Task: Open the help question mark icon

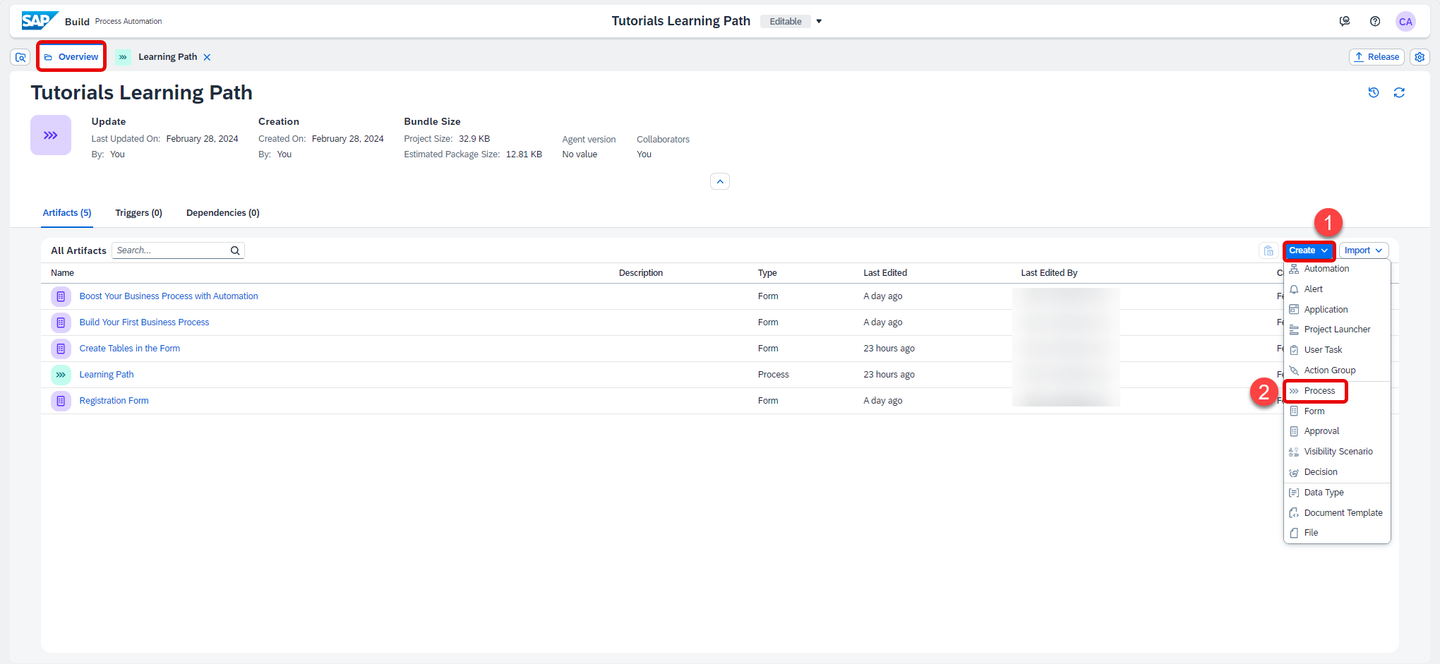Action: tap(1375, 21)
